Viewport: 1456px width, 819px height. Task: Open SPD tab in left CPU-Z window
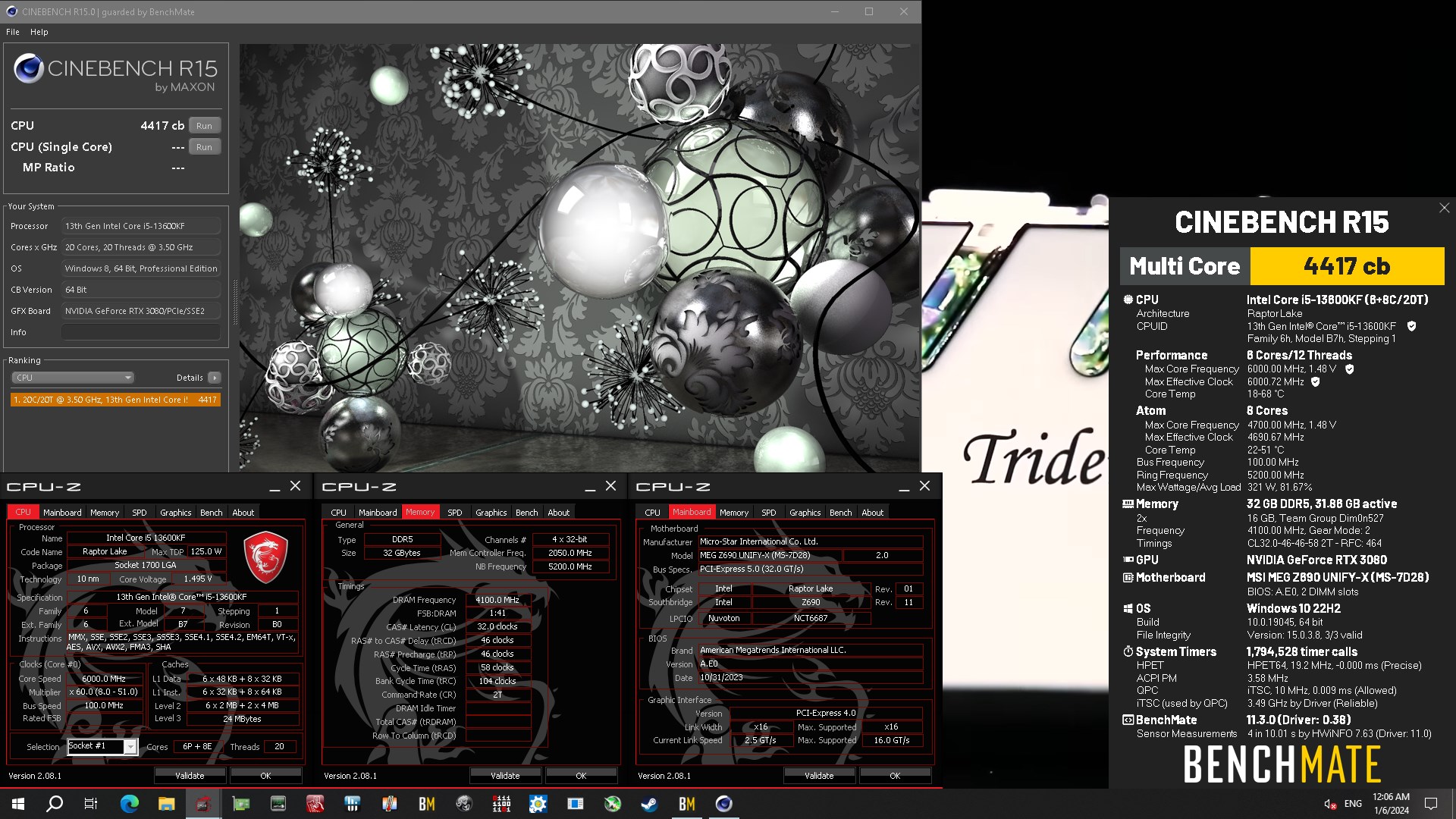pyautogui.click(x=140, y=513)
